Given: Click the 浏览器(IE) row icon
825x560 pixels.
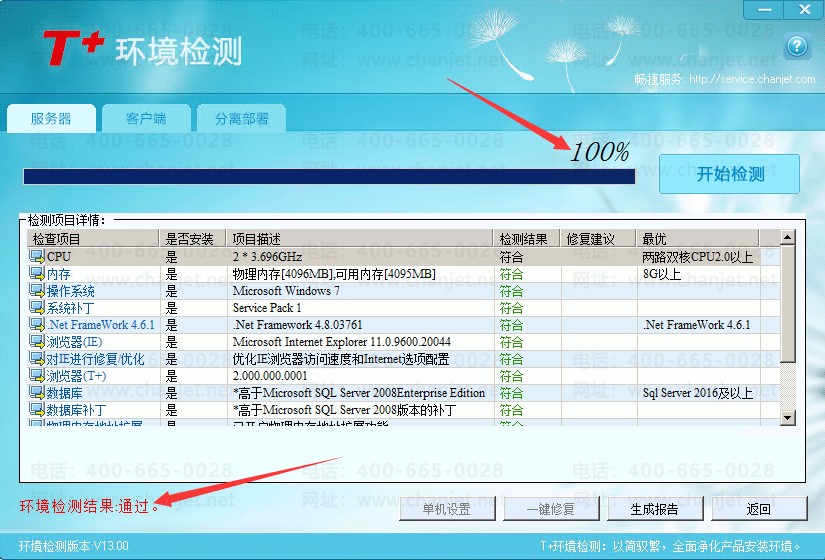Looking at the screenshot, I should pos(37,342).
